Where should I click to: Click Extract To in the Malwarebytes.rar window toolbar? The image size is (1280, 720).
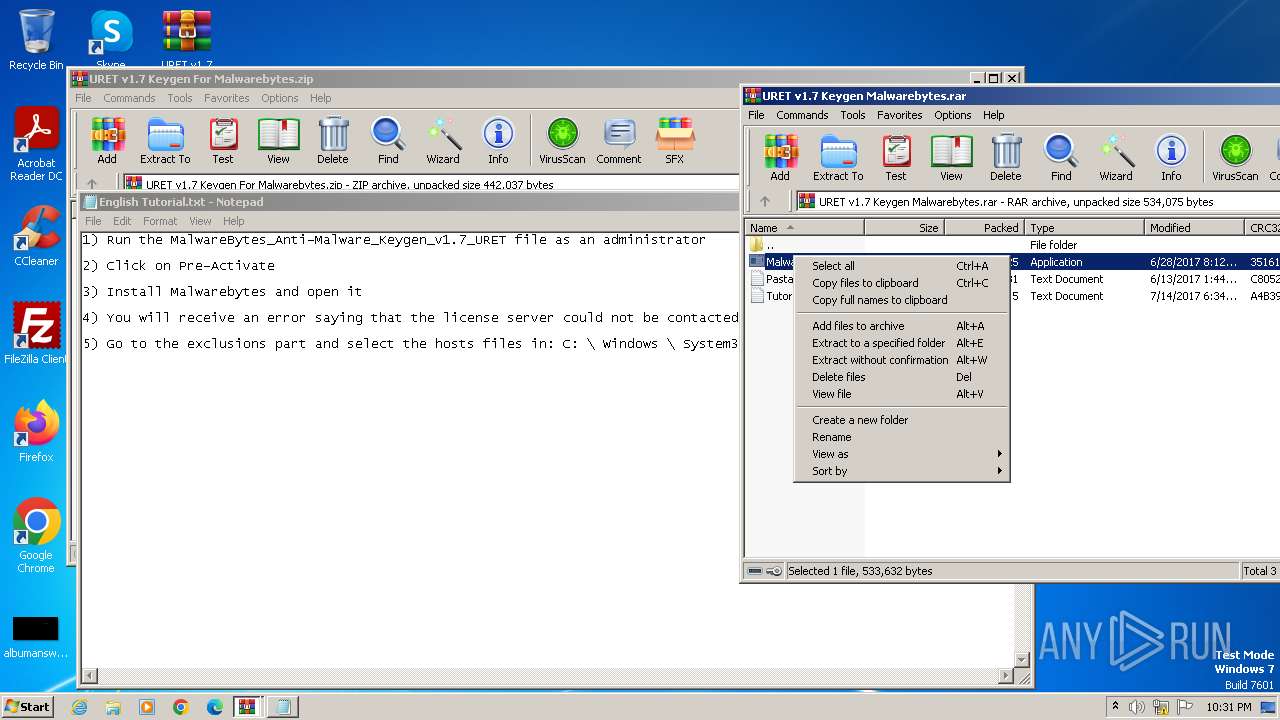click(838, 157)
